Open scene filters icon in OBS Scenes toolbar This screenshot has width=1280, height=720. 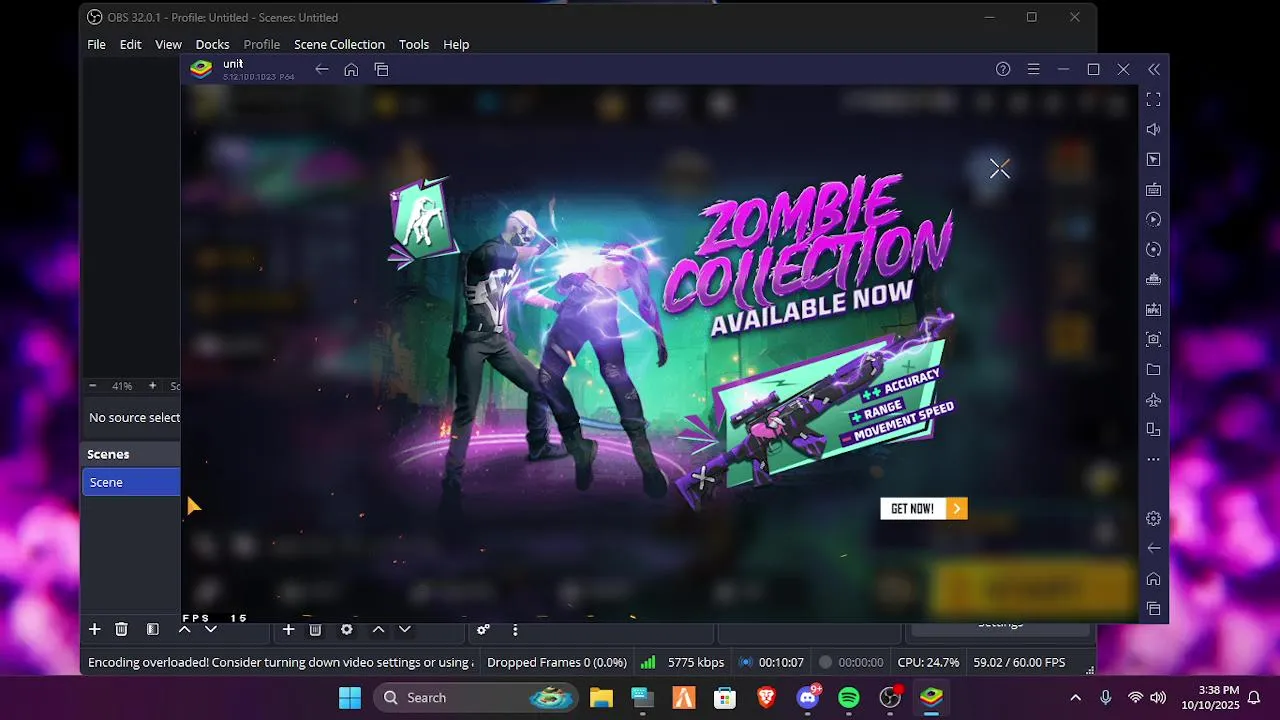click(152, 629)
